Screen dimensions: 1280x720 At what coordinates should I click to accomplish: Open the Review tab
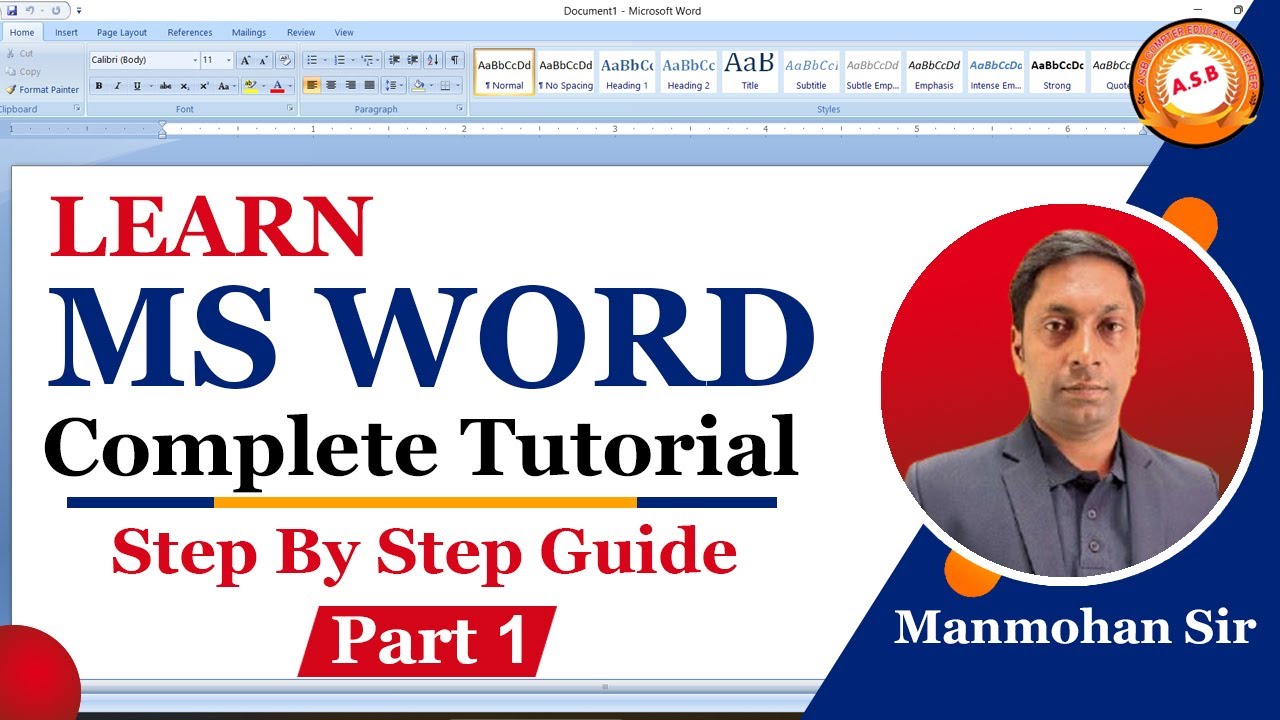pos(301,32)
